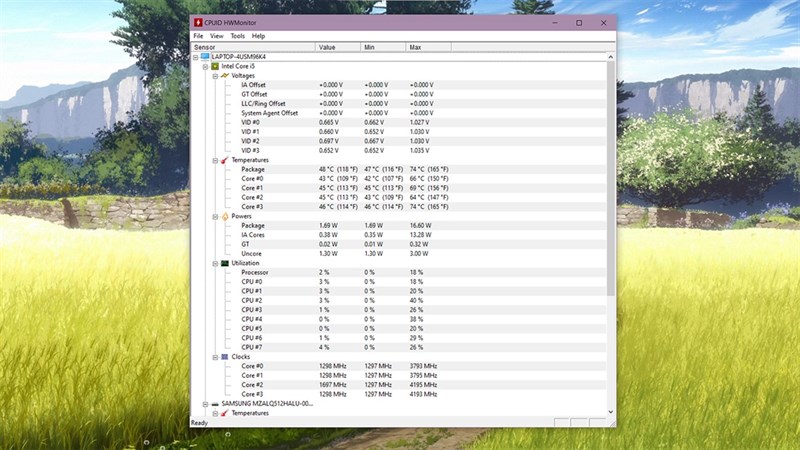Click the Value column header

[x=338, y=47]
